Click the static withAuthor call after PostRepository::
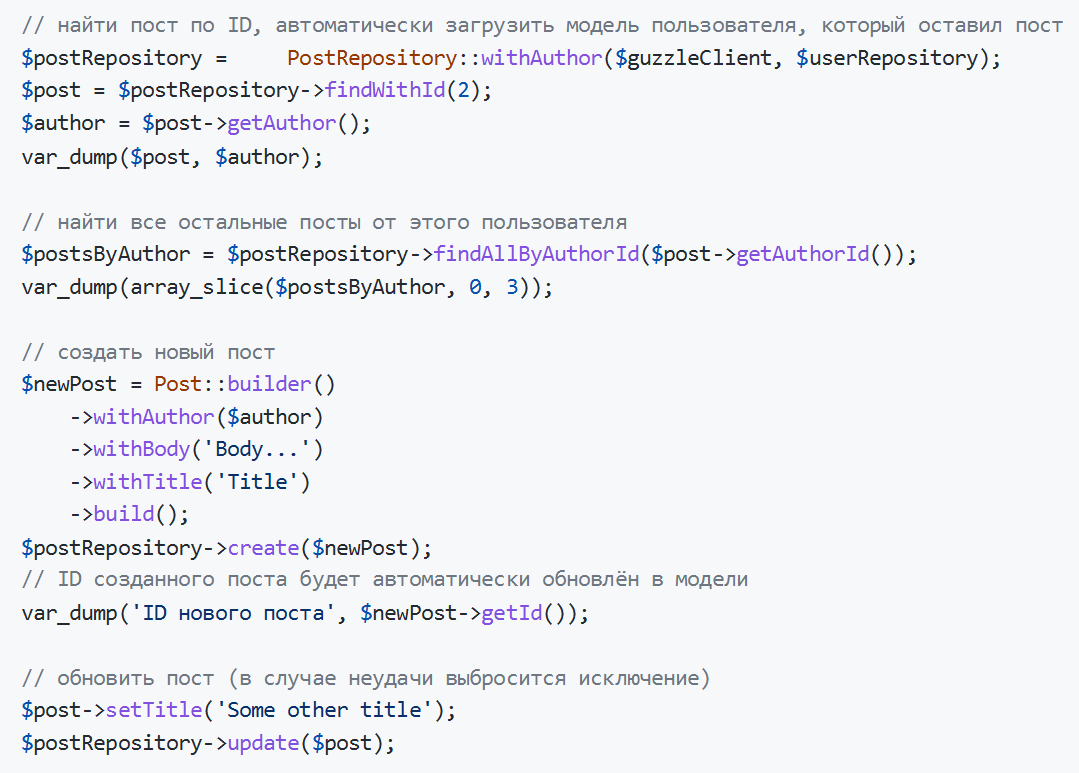The width and height of the screenshot is (1079, 773). tap(542, 58)
